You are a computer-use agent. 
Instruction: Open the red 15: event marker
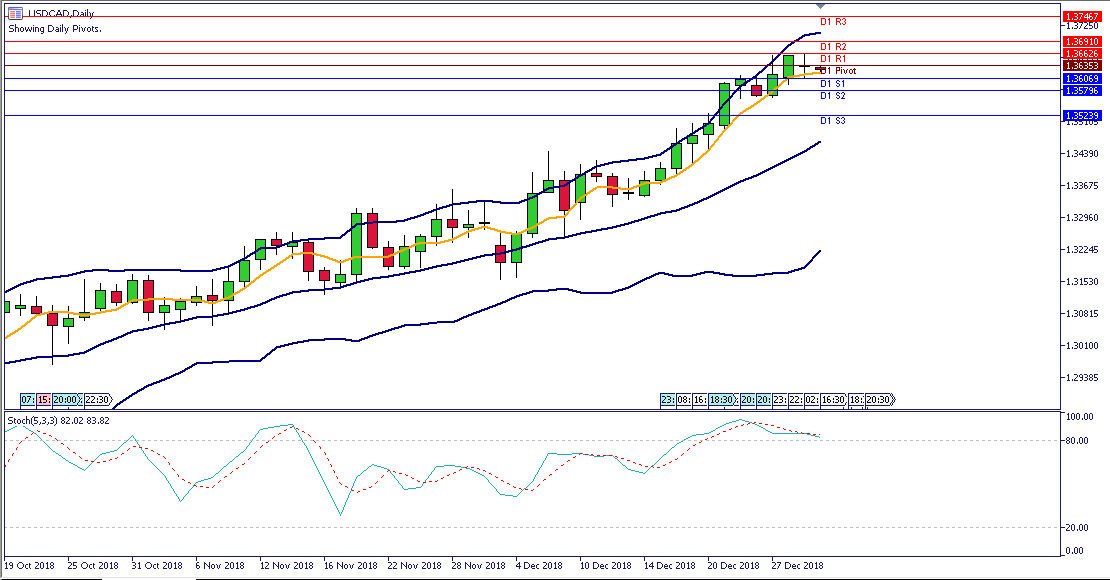pyautogui.click(x=44, y=398)
